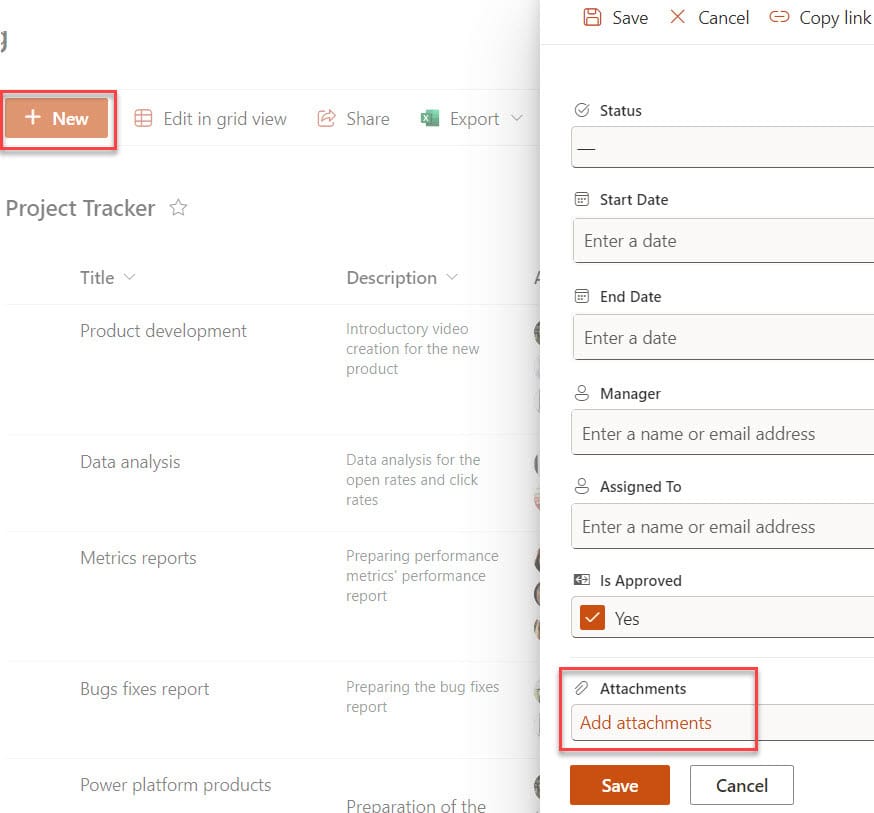Click the top Cancel command
This screenshot has height=813, width=874.
coord(710,18)
